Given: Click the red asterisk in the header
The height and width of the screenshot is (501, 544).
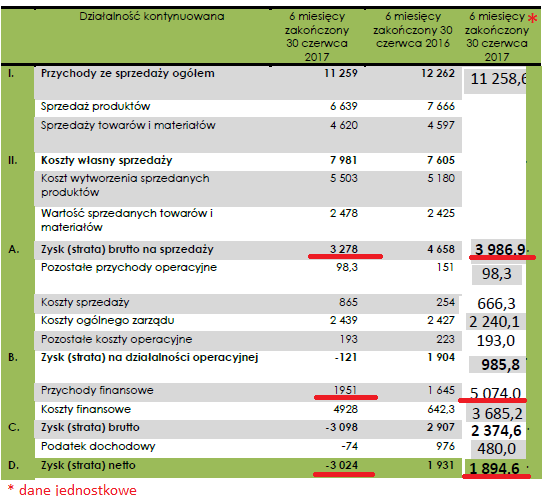Looking at the screenshot, I should pyautogui.click(x=533, y=18).
